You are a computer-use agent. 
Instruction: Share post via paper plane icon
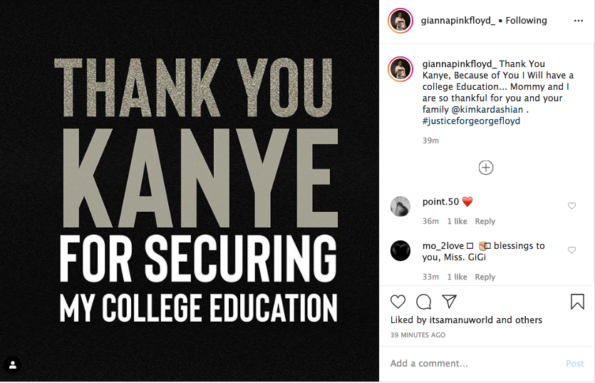click(449, 301)
